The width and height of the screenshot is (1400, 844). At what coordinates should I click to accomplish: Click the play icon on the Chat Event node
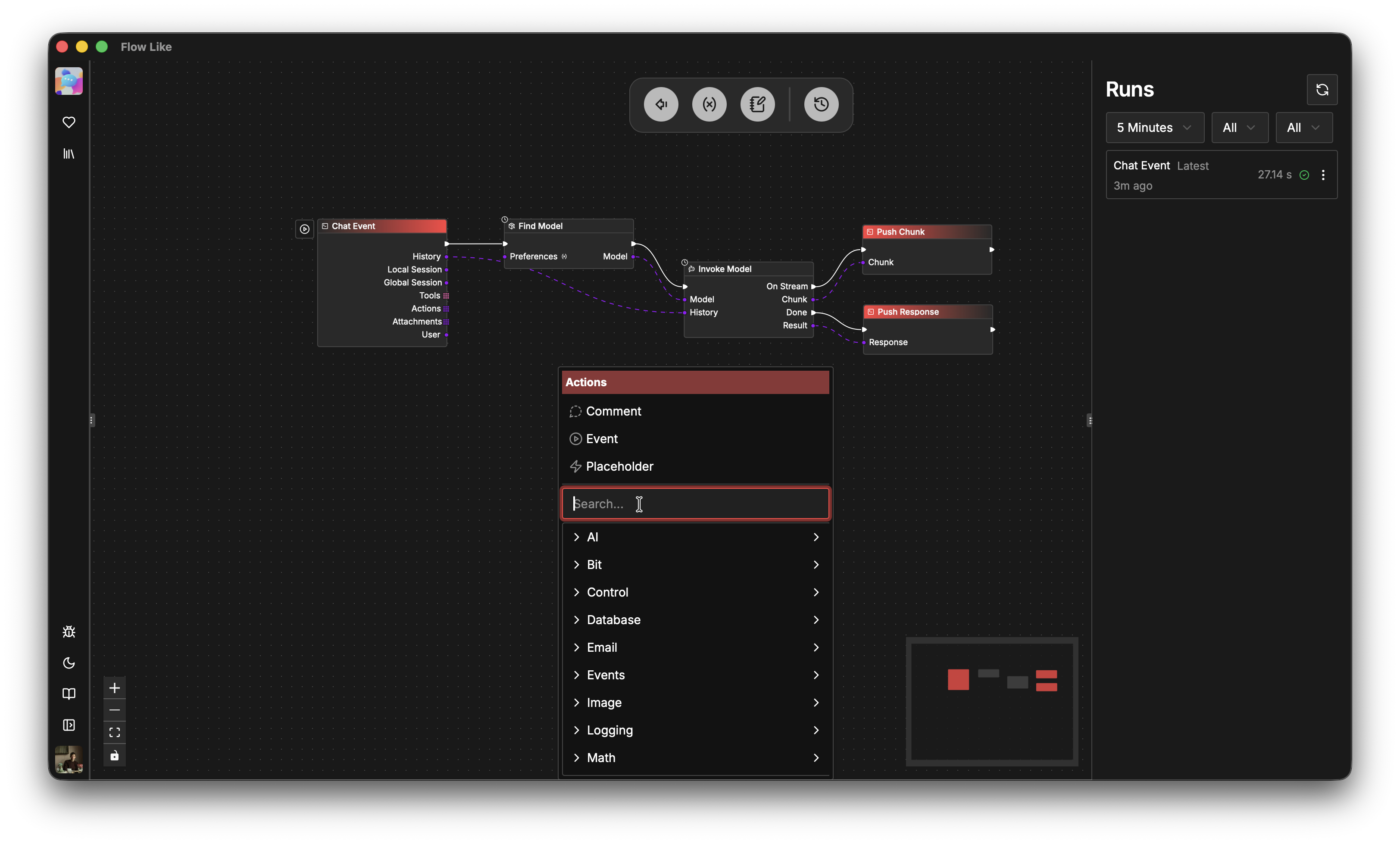point(305,229)
